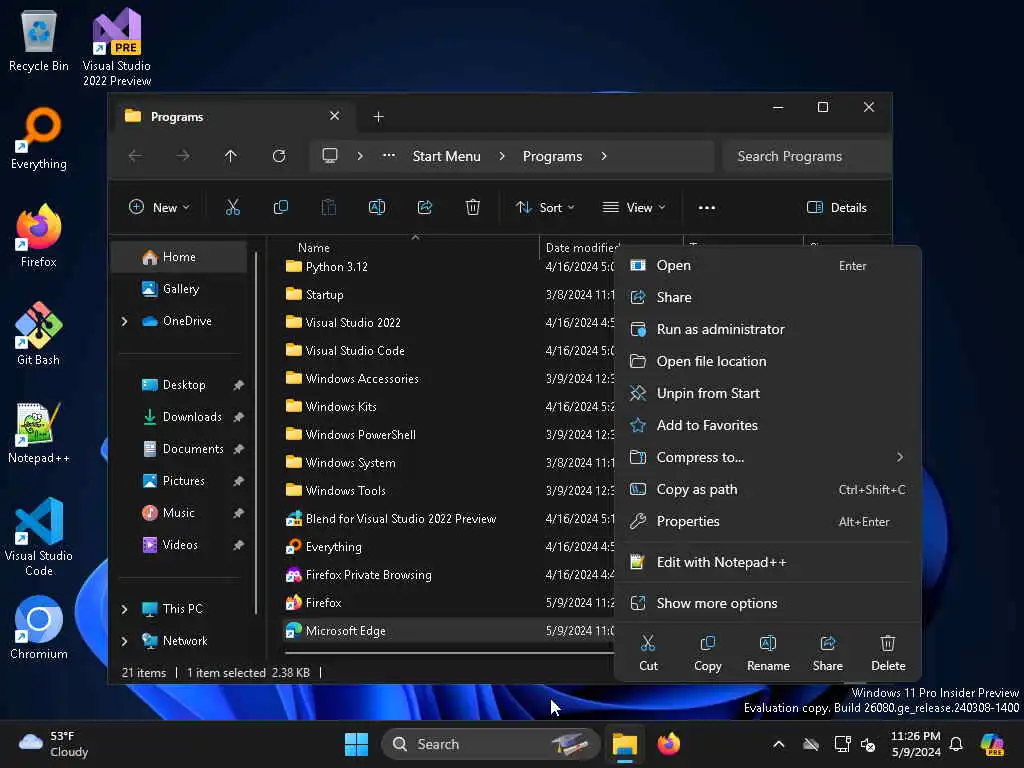Click chevron after Programs in address bar

pyautogui.click(x=603, y=156)
